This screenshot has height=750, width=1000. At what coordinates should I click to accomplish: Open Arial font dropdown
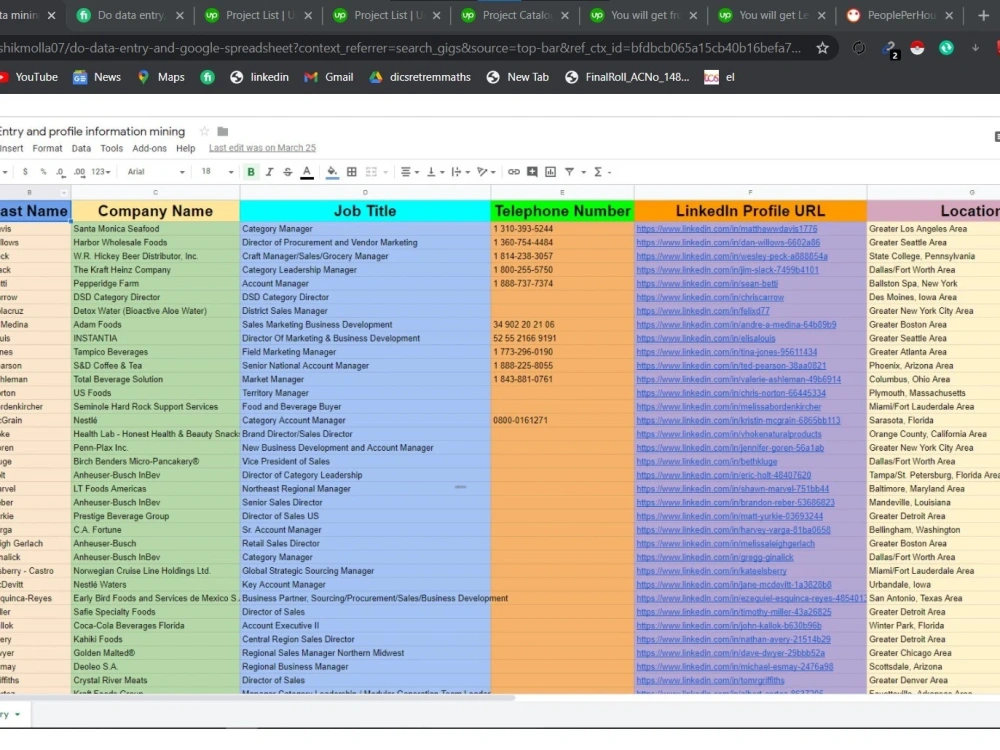pyautogui.click(x=156, y=172)
